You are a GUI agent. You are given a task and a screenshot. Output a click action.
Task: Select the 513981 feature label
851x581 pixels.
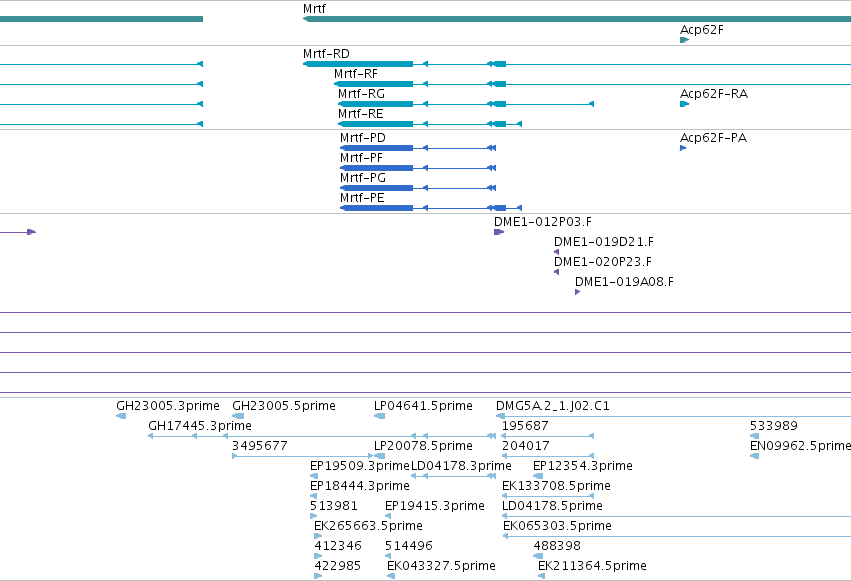point(334,506)
